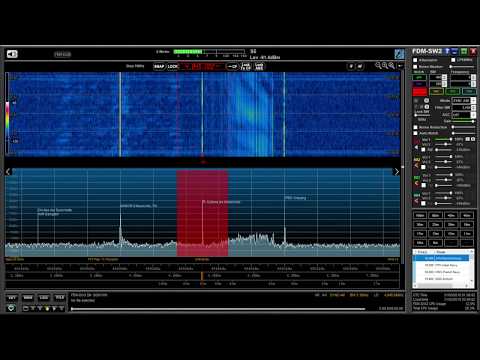The width and height of the screenshot is (480, 360).
Task: Click the LOCK button
Action: [172, 66]
